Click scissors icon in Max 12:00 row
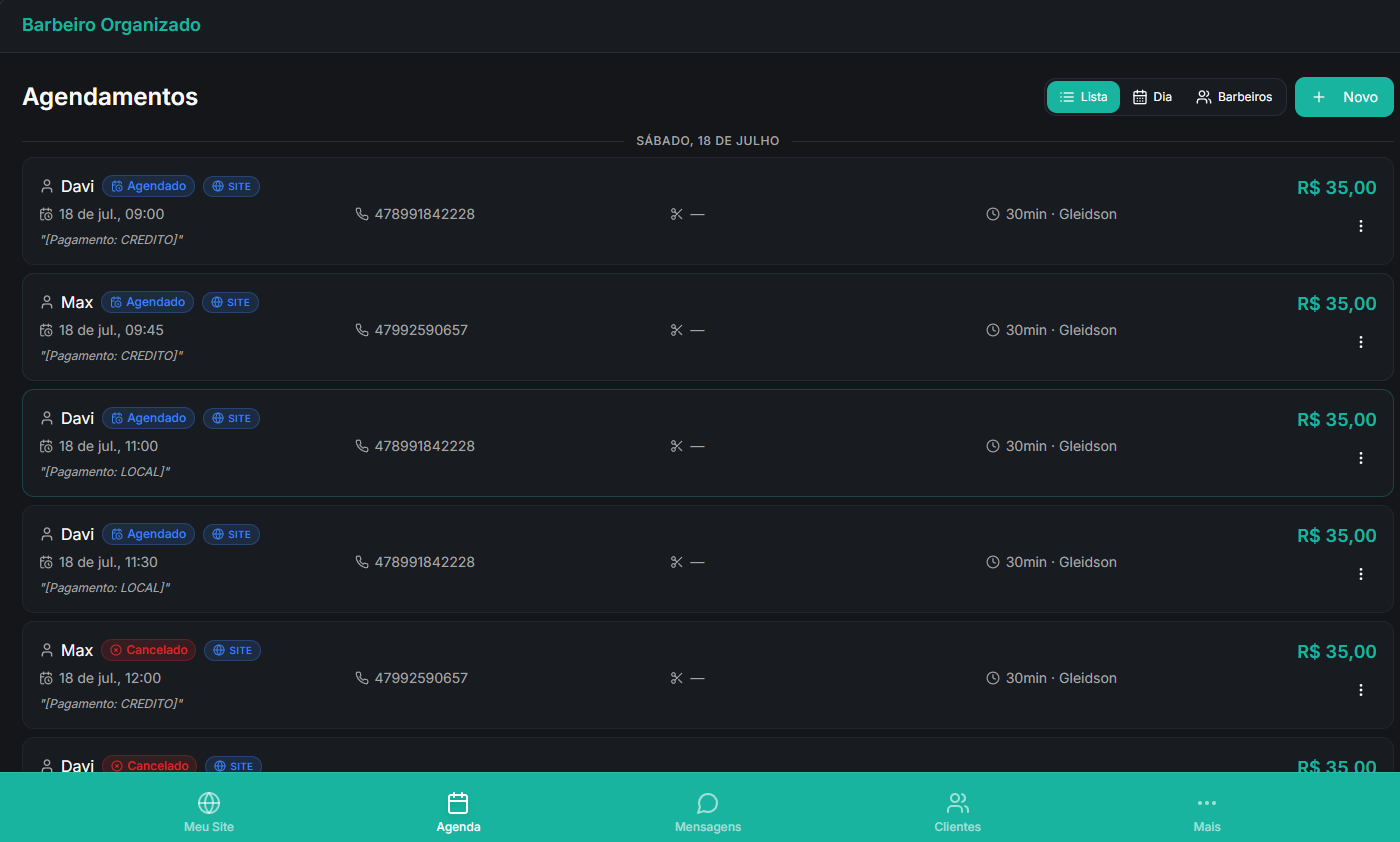The image size is (1400, 842). pyautogui.click(x=677, y=678)
